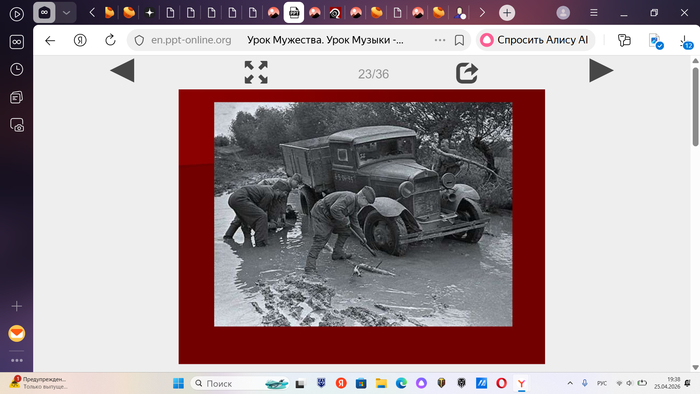The width and height of the screenshot is (700, 394).
Task: Click the share arrow icon above the slide
Action: pyautogui.click(x=467, y=73)
